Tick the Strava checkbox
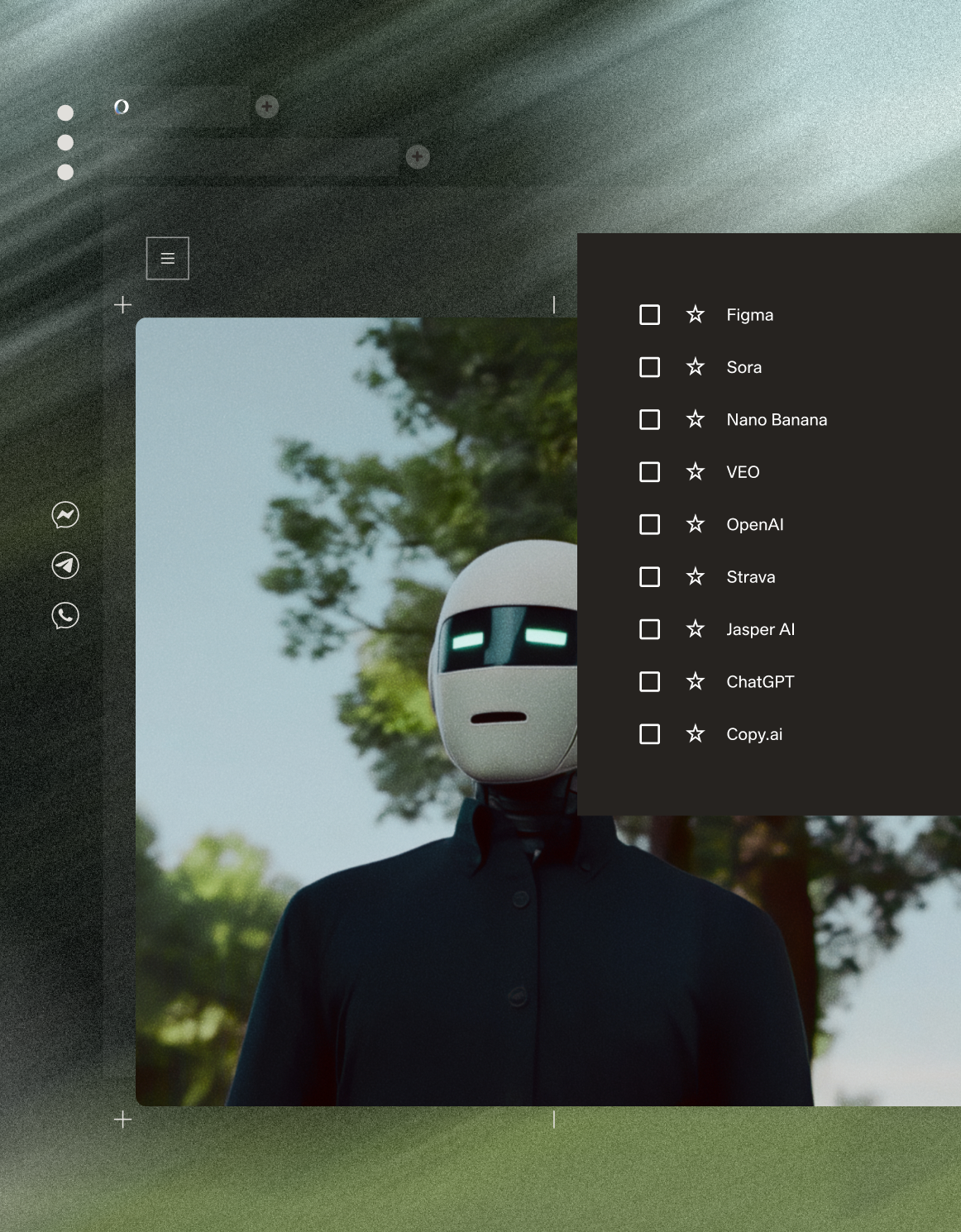Screen dimensions: 961x1232 click(650, 576)
